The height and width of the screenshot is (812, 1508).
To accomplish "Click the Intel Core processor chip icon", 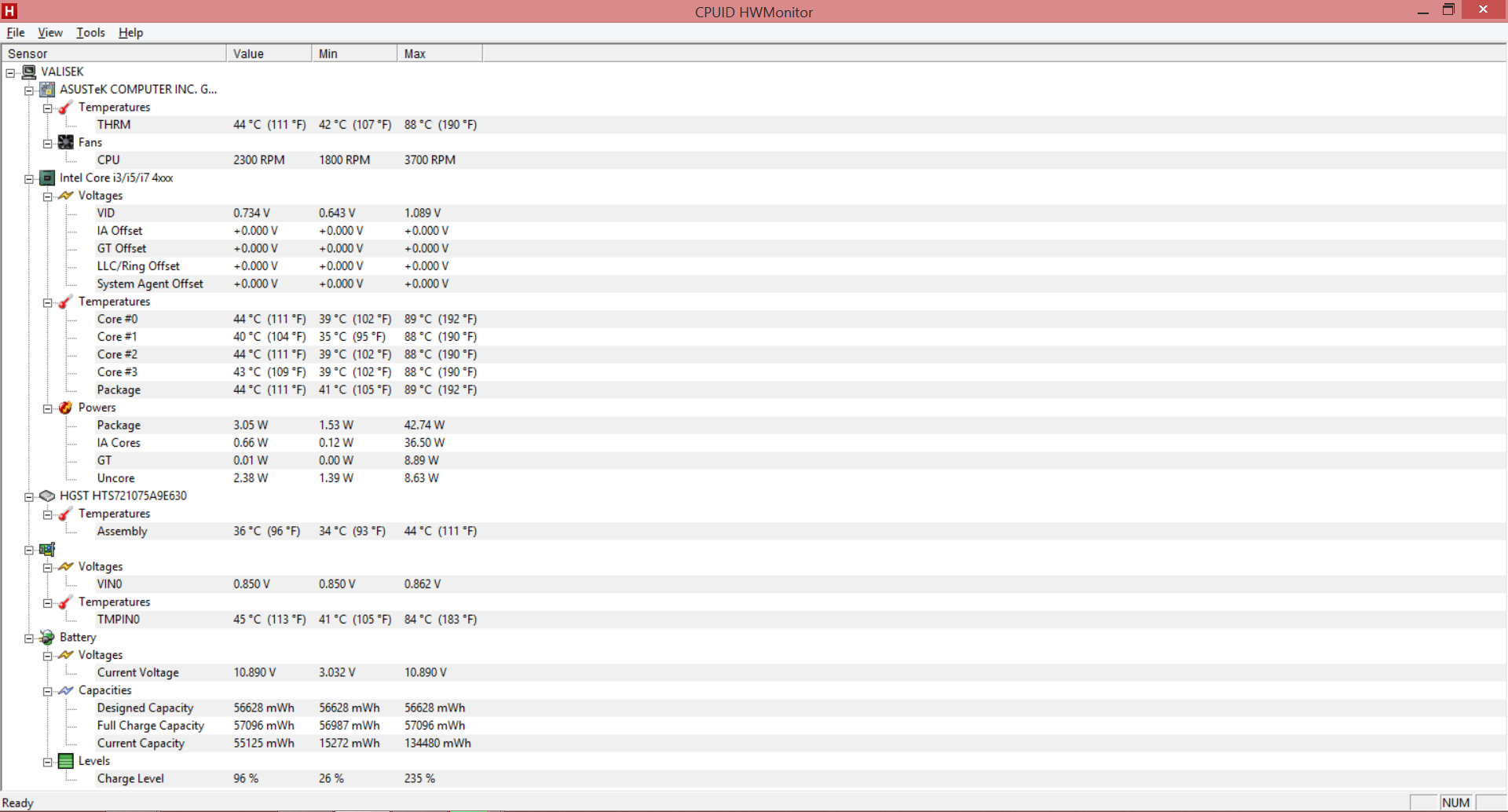I will point(47,177).
